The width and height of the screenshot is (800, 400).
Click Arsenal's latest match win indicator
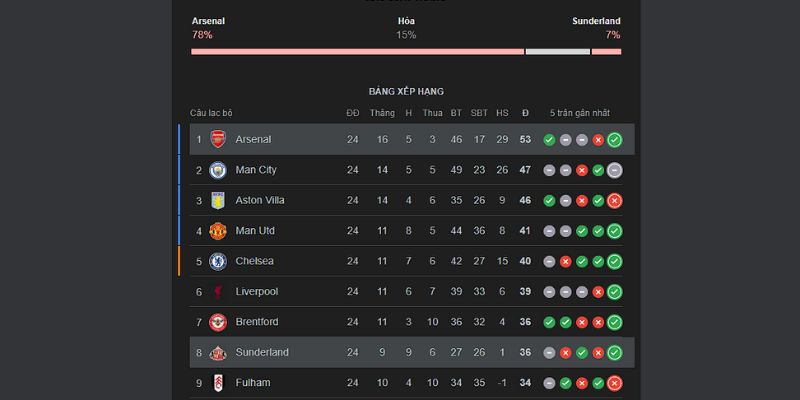pos(614,140)
